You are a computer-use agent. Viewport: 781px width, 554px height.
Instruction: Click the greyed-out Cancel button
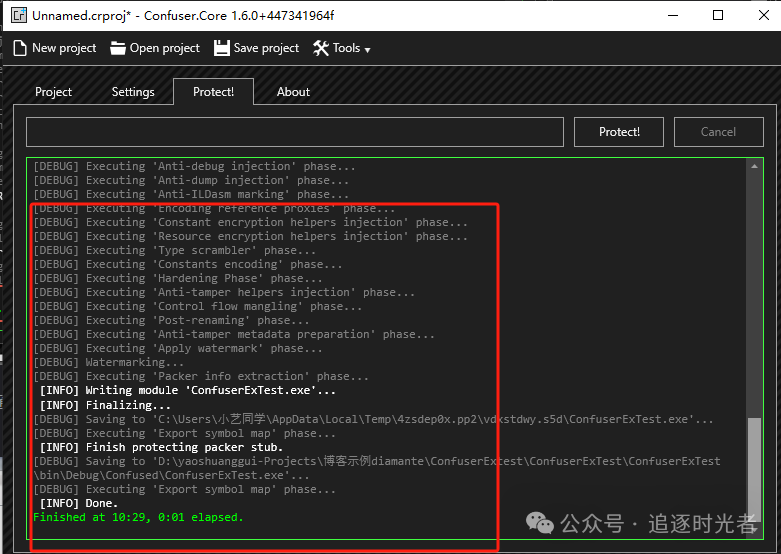click(x=718, y=132)
